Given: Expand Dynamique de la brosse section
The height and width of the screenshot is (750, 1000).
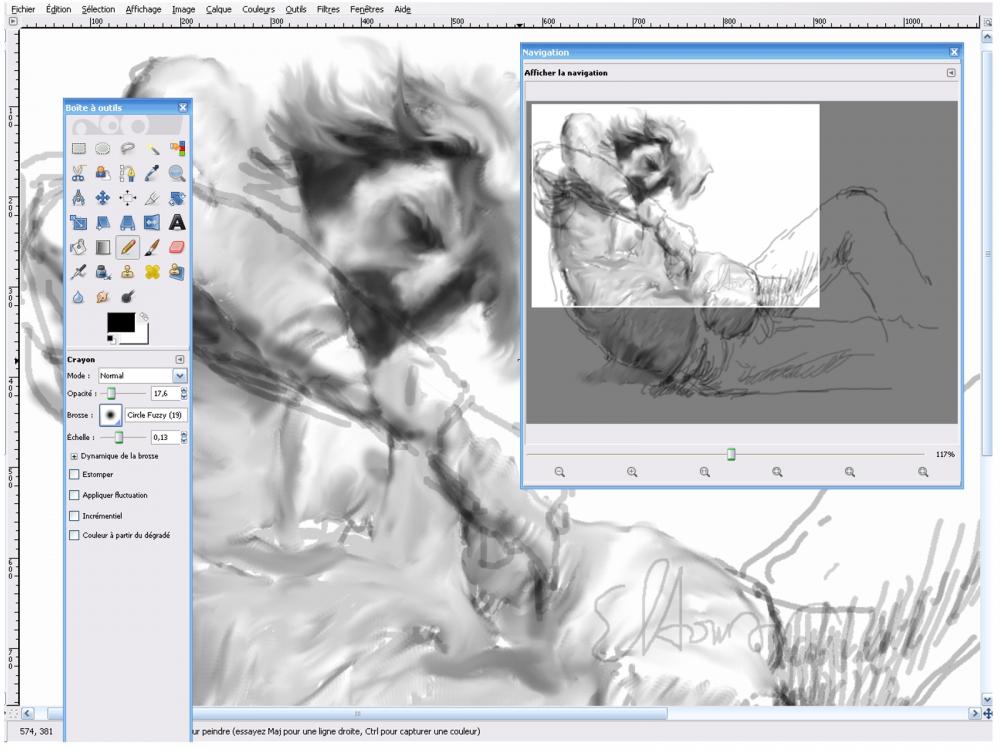Looking at the screenshot, I should (74, 455).
